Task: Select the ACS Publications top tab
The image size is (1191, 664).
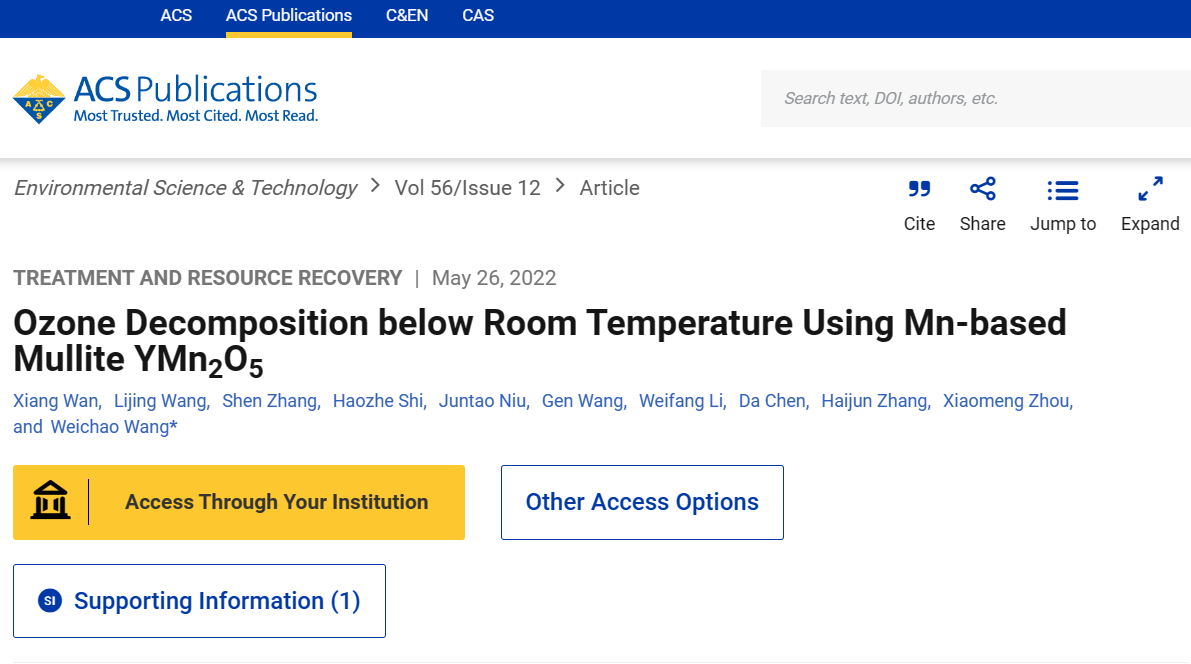Action: (289, 16)
